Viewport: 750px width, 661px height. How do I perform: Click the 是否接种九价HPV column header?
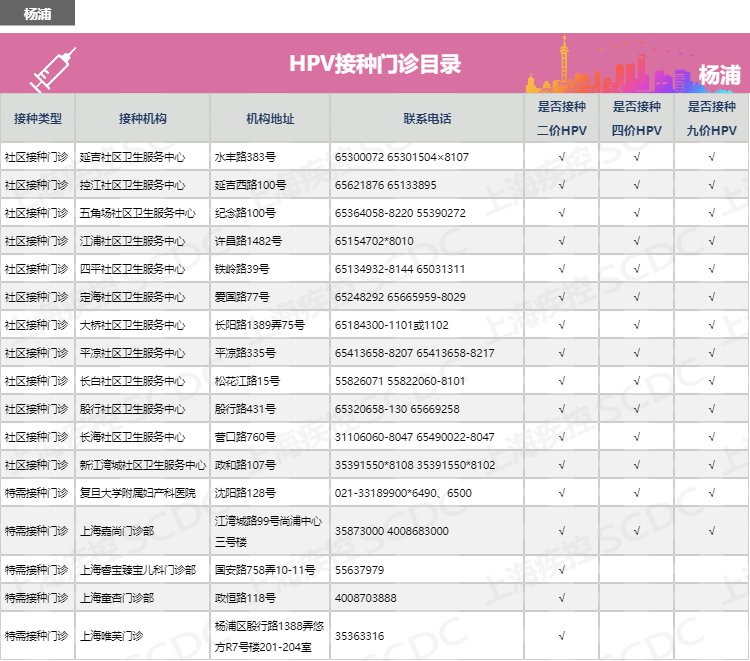point(711,118)
